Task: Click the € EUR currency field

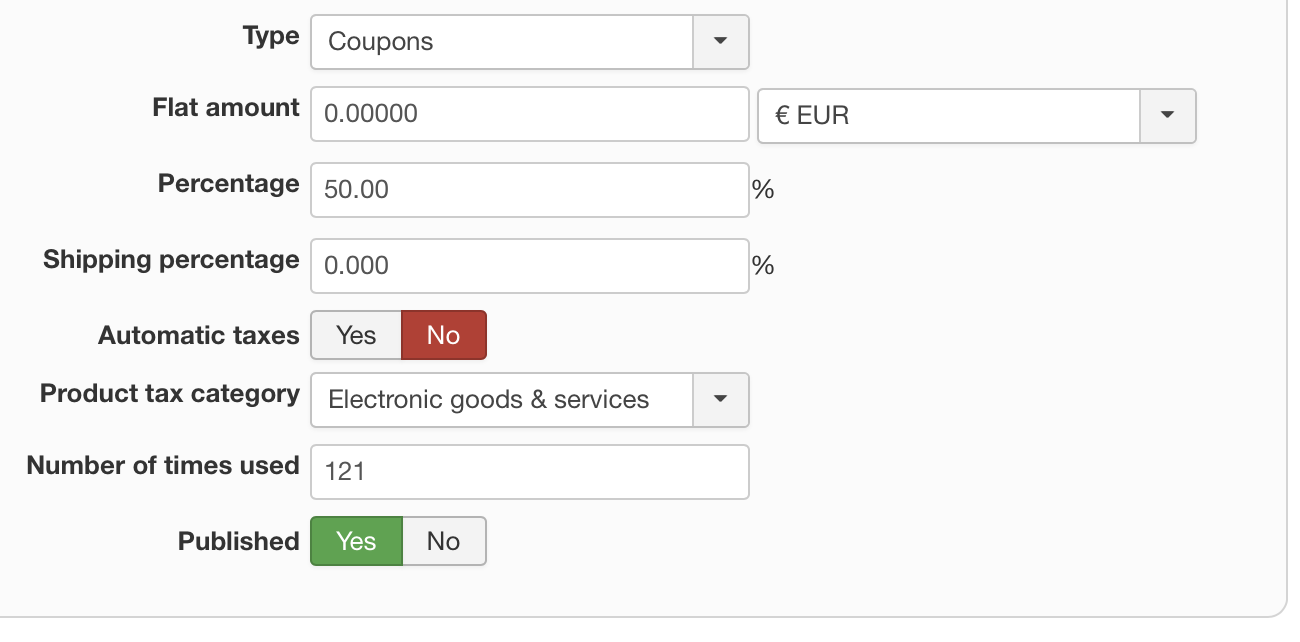Action: coord(949,115)
